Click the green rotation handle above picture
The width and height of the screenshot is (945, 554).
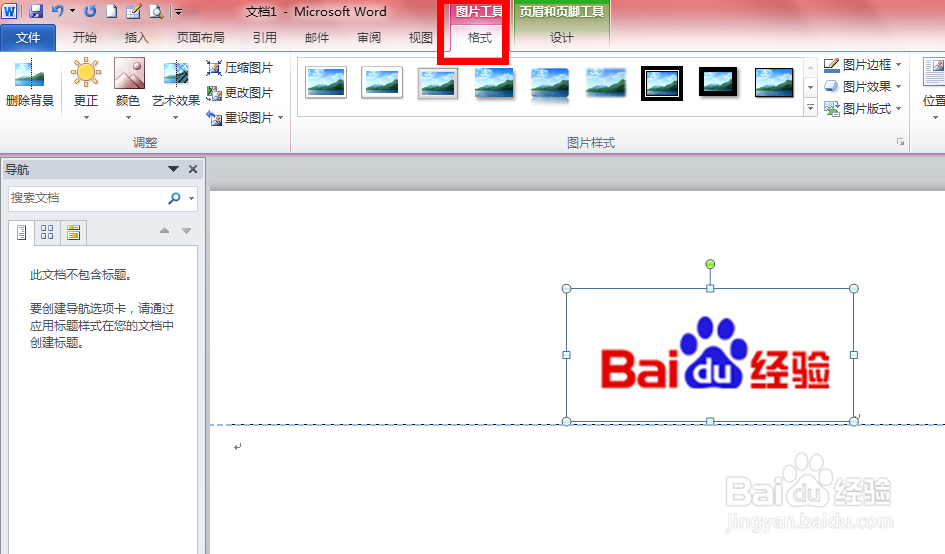710,264
